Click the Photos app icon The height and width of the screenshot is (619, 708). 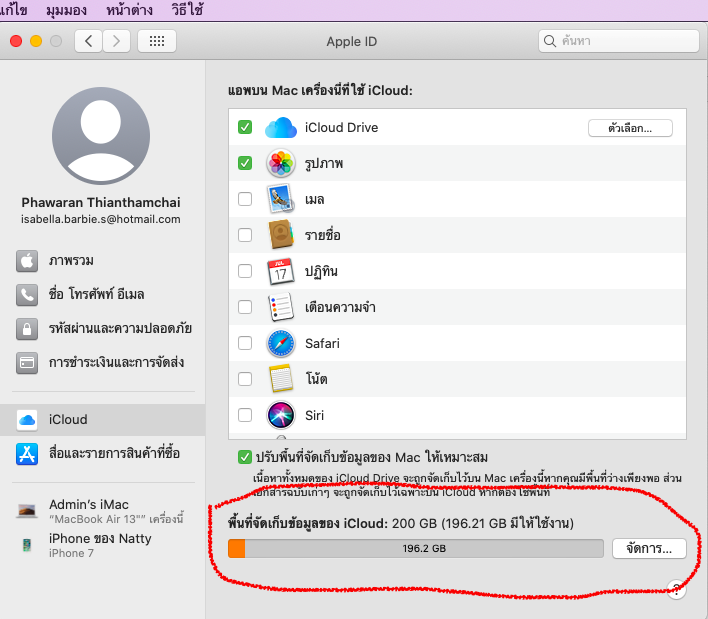[x=281, y=163]
